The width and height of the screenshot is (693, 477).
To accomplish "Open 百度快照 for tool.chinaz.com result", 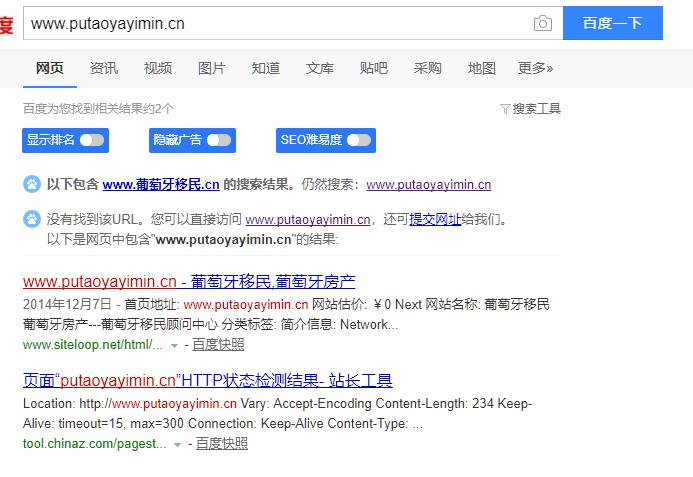I will click(221, 443).
